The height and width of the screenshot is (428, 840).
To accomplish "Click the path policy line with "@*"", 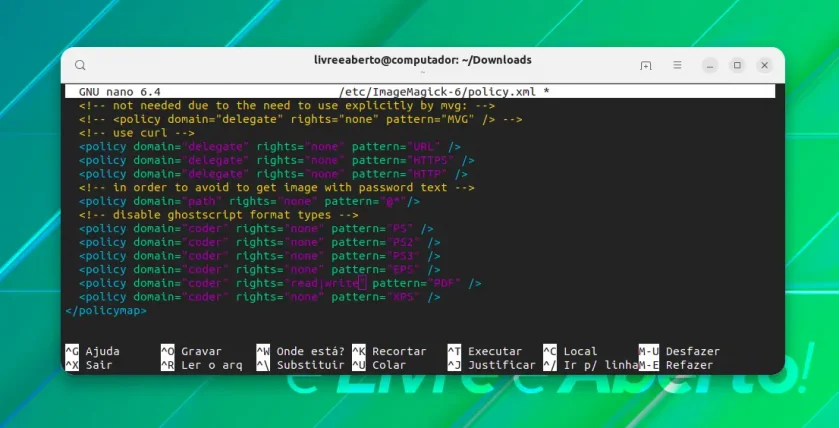I will (250, 201).
